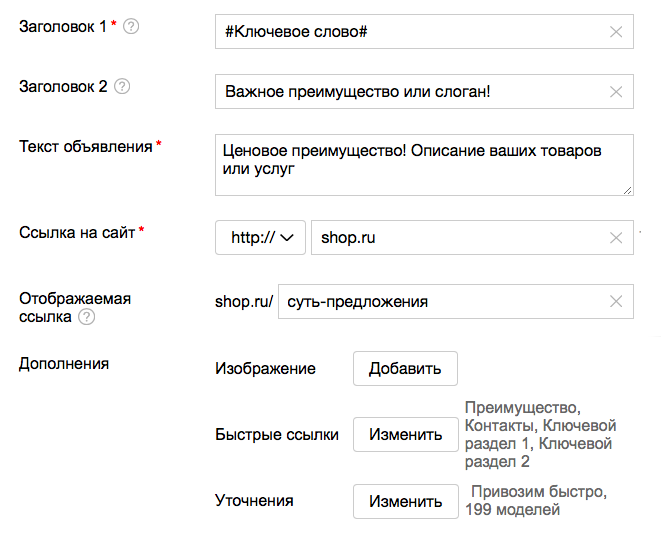Click the ad text textarea
This screenshot has height=544, width=661.
424,165
